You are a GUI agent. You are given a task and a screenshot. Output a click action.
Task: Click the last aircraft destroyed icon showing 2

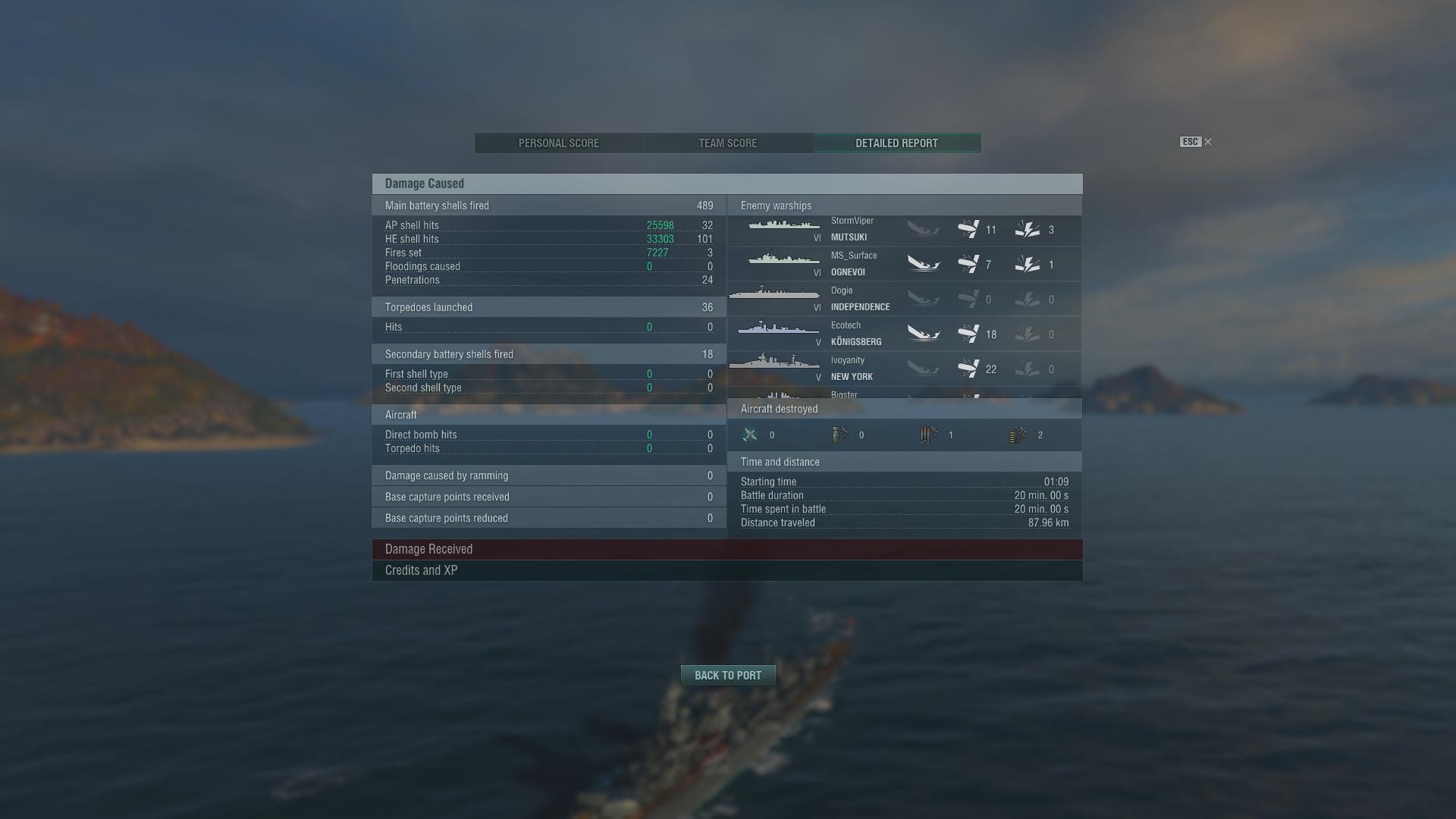(x=1018, y=435)
